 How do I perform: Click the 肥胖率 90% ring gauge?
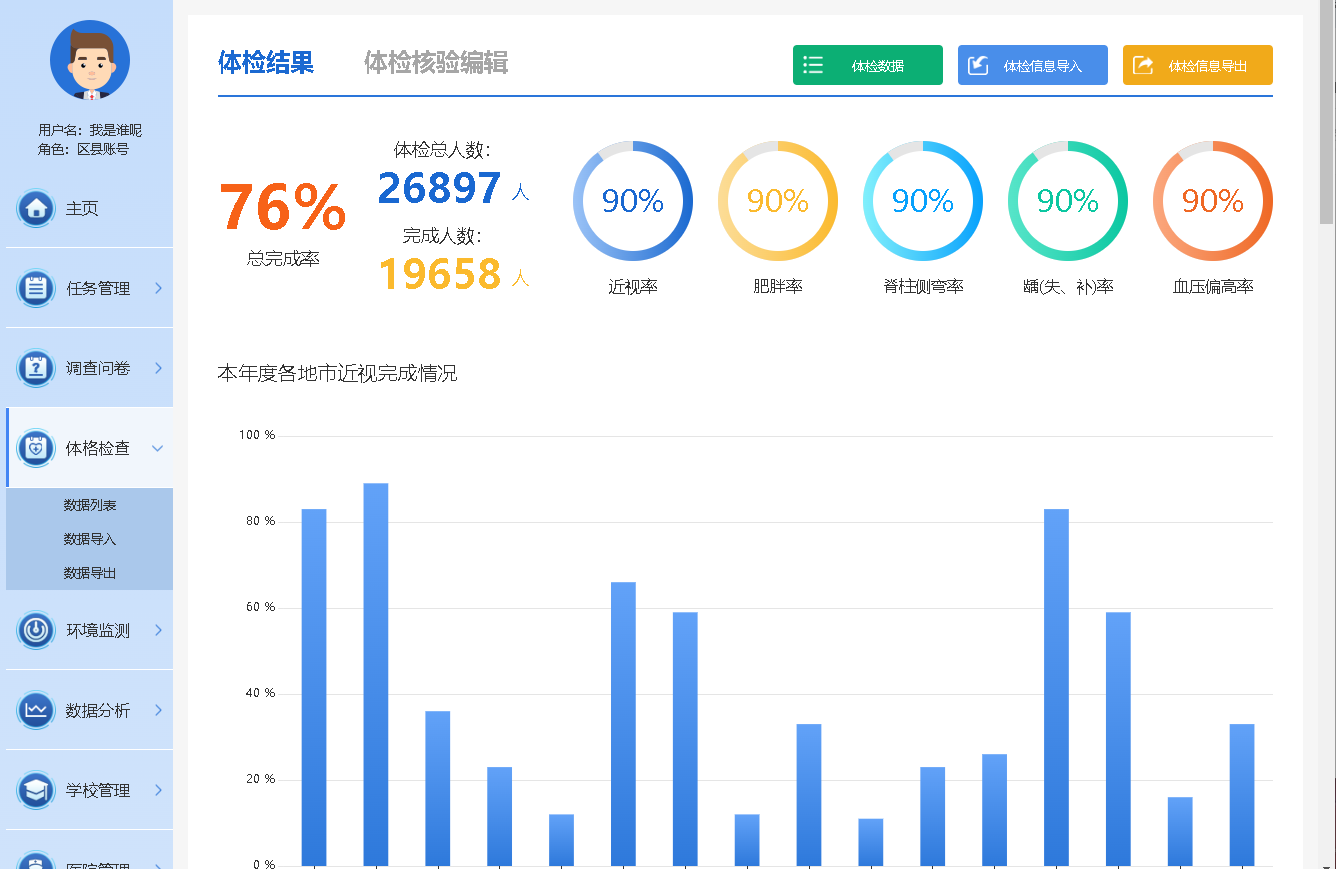(x=778, y=201)
